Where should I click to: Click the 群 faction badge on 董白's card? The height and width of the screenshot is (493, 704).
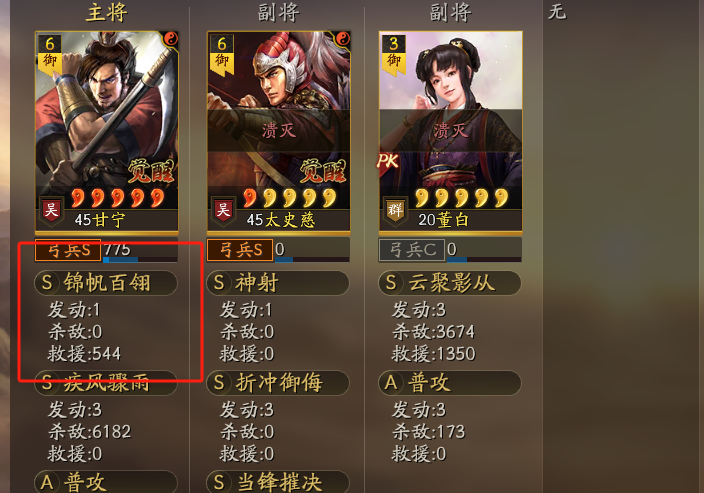click(x=395, y=210)
